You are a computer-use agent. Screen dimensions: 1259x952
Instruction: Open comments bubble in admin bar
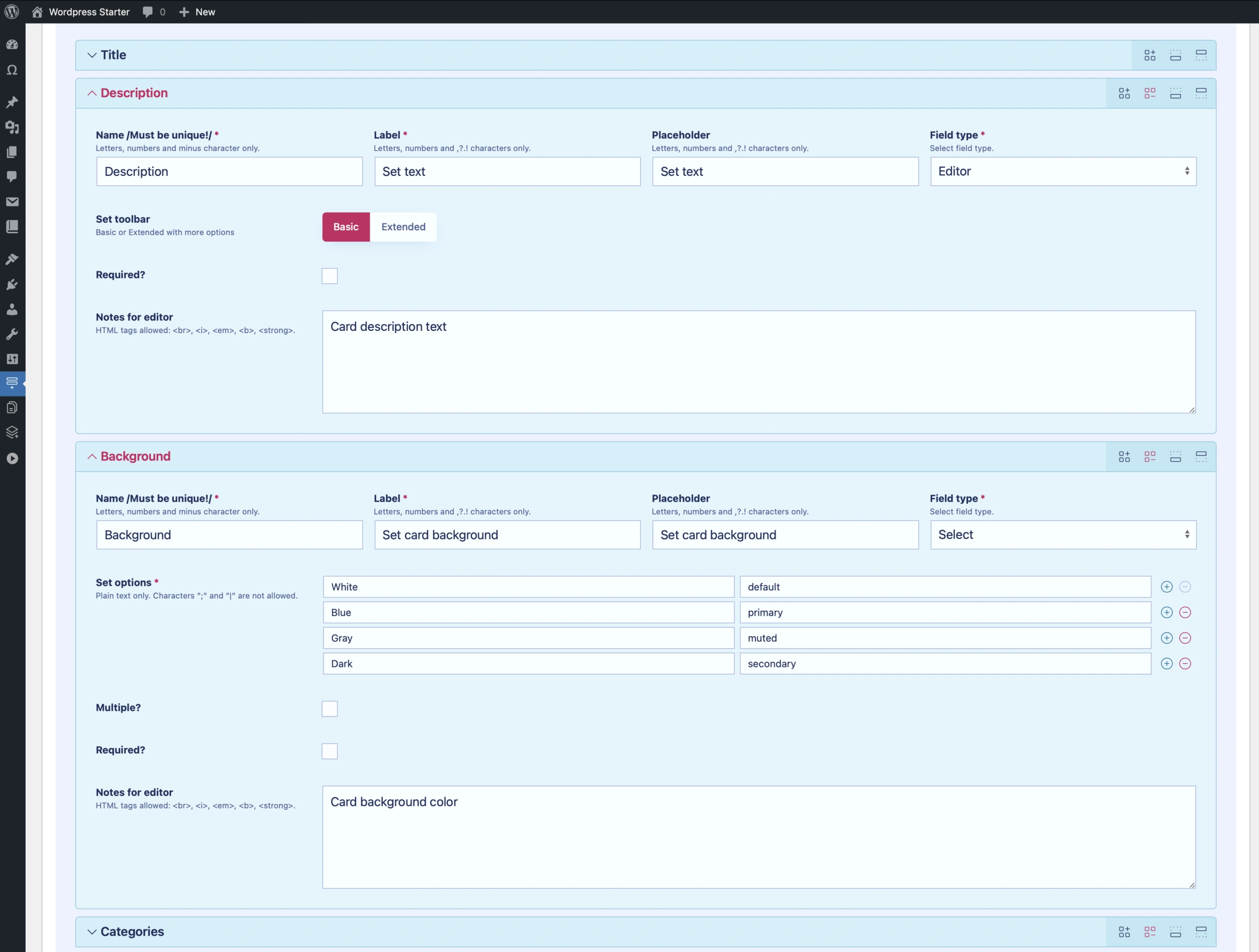[x=154, y=12]
